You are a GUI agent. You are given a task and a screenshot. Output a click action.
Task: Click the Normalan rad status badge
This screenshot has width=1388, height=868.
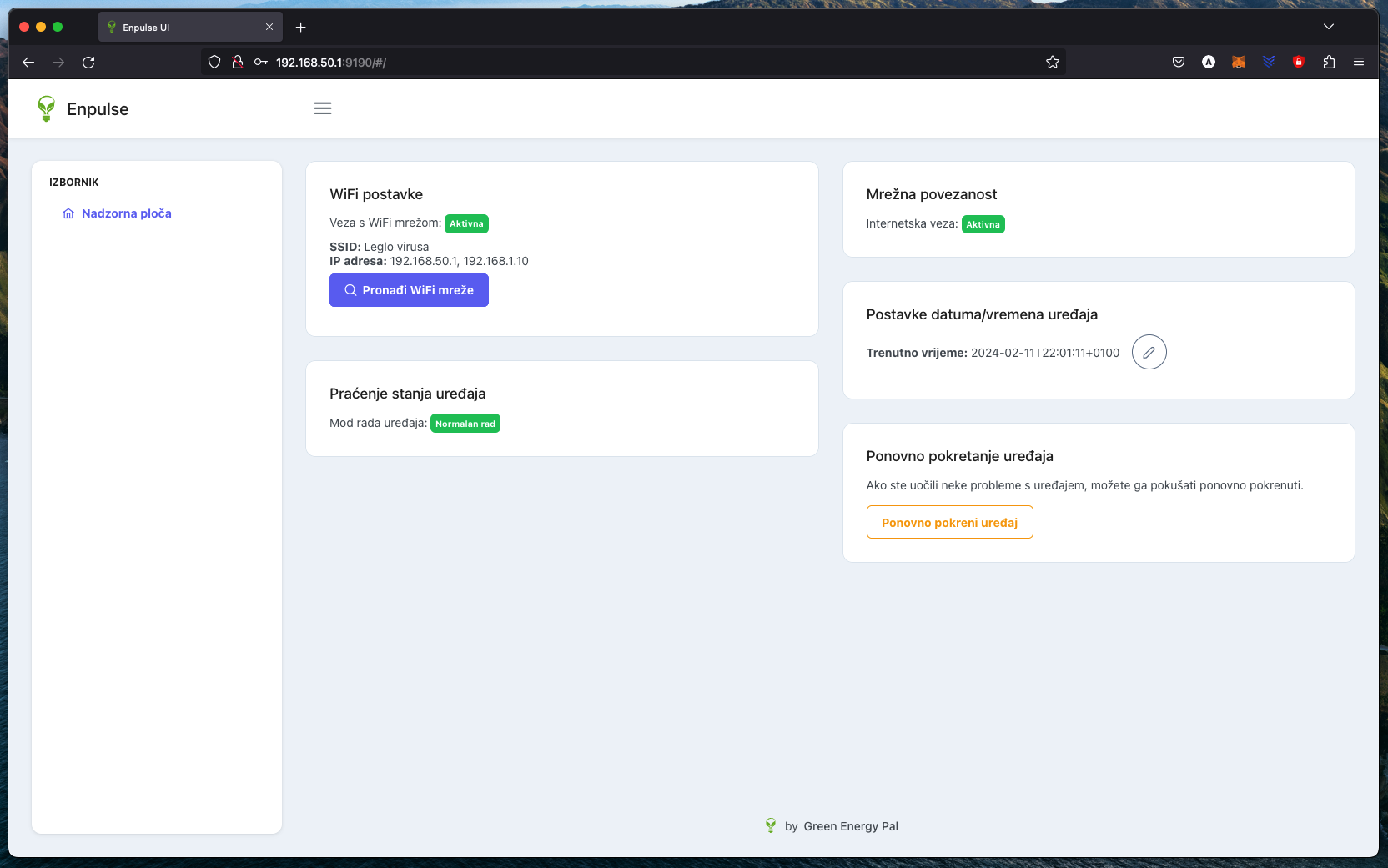pyautogui.click(x=465, y=423)
